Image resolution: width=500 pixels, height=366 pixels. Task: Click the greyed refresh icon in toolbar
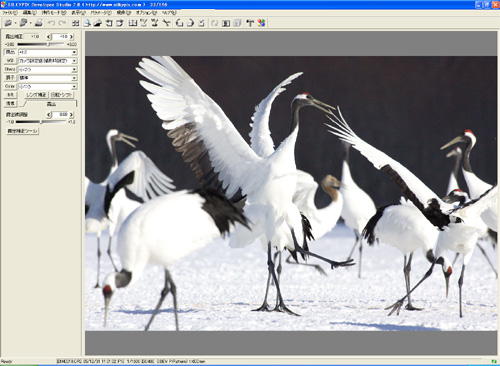coord(214,23)
